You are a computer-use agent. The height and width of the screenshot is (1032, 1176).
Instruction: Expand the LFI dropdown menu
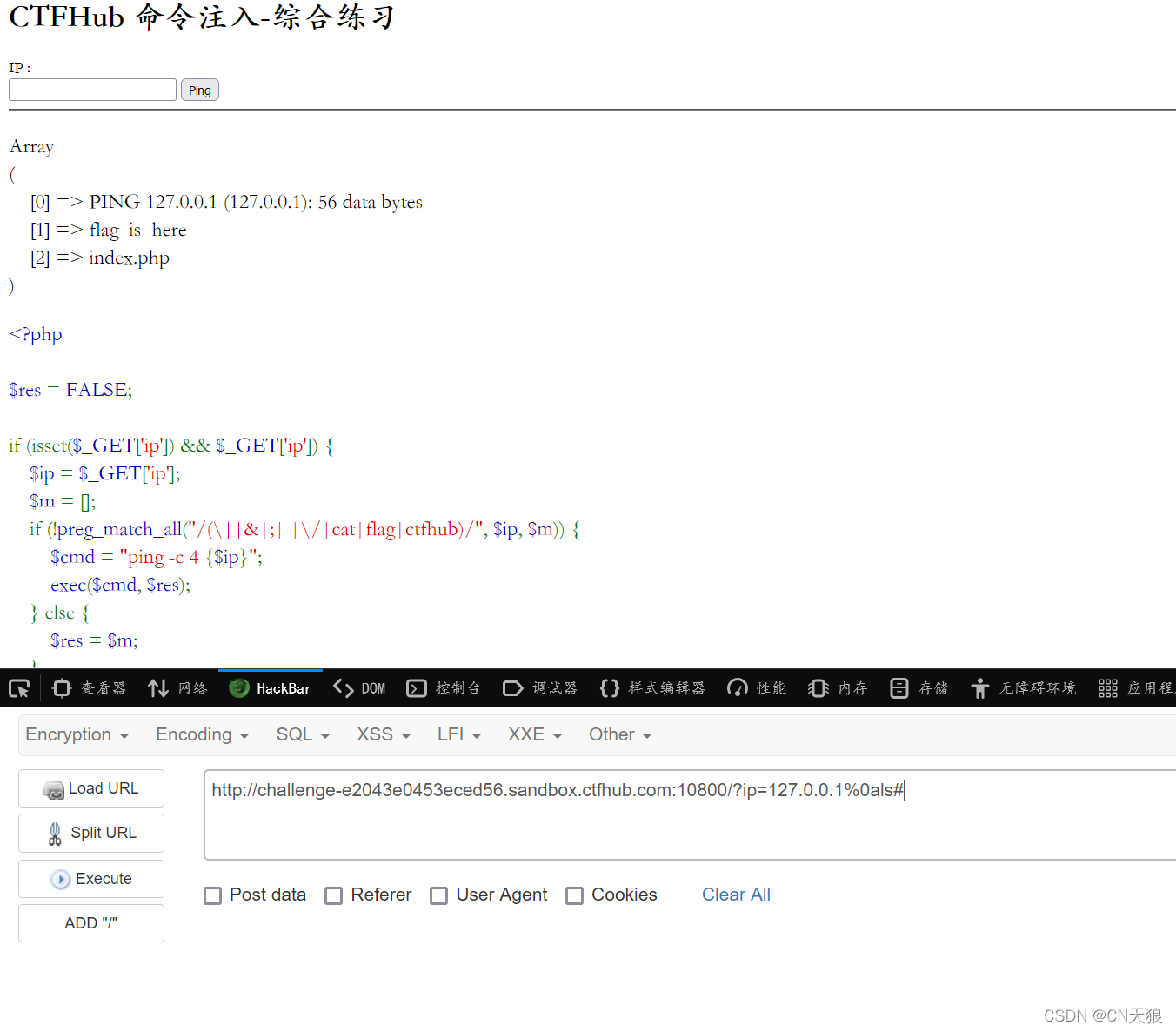click(459, 734)
